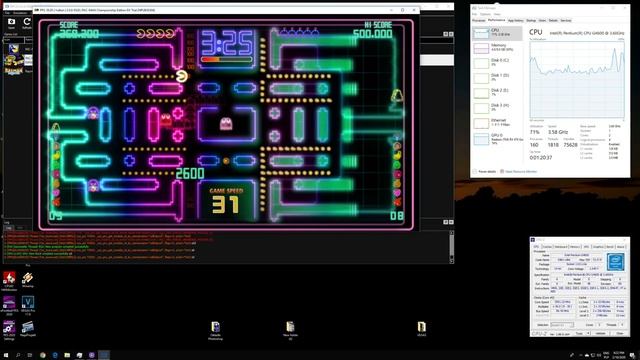Open the notification center in system tray
The height and width of the screenshot is (360, 640).
coord(632,355)
